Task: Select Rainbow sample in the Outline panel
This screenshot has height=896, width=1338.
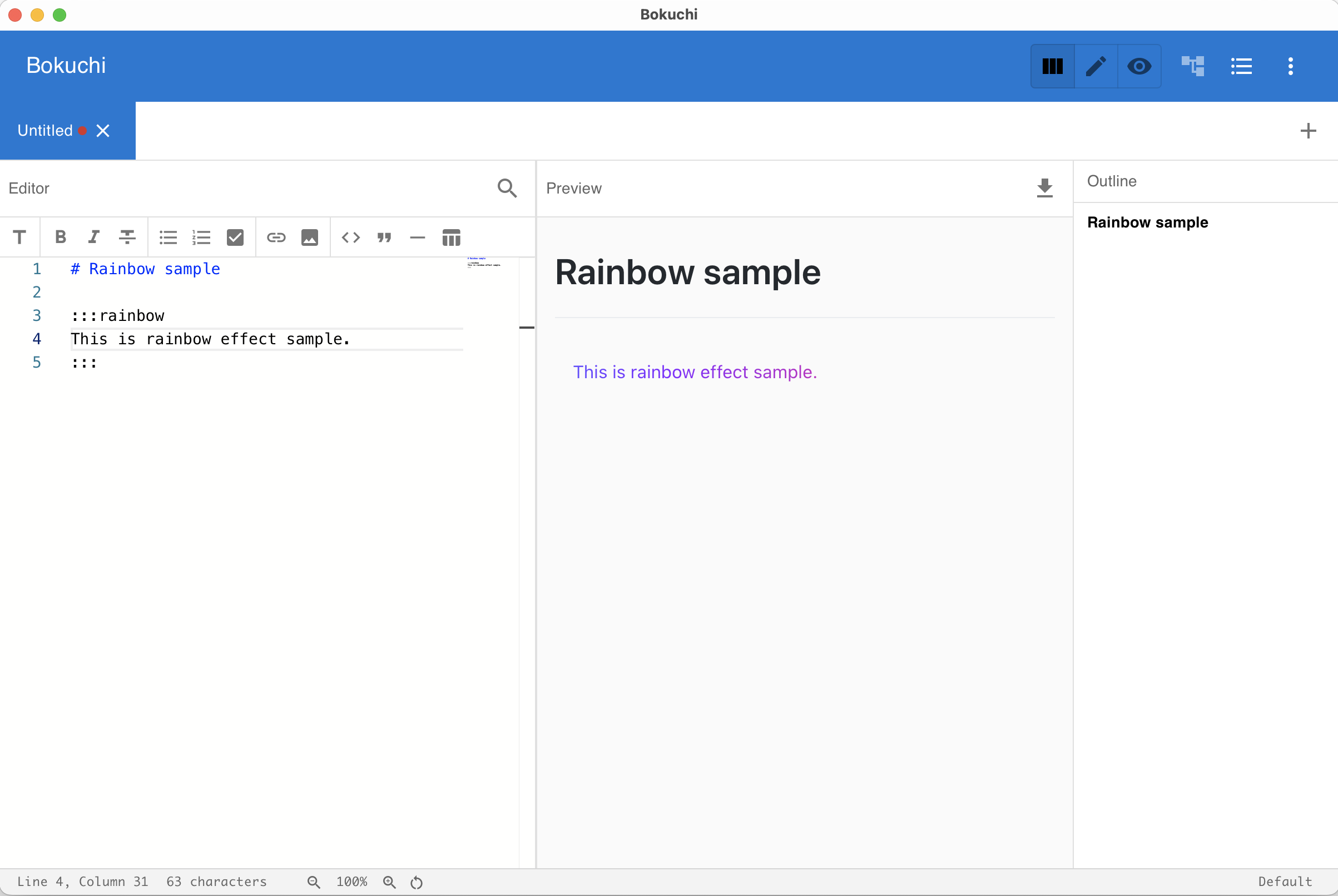Action: click(1148, 222)
